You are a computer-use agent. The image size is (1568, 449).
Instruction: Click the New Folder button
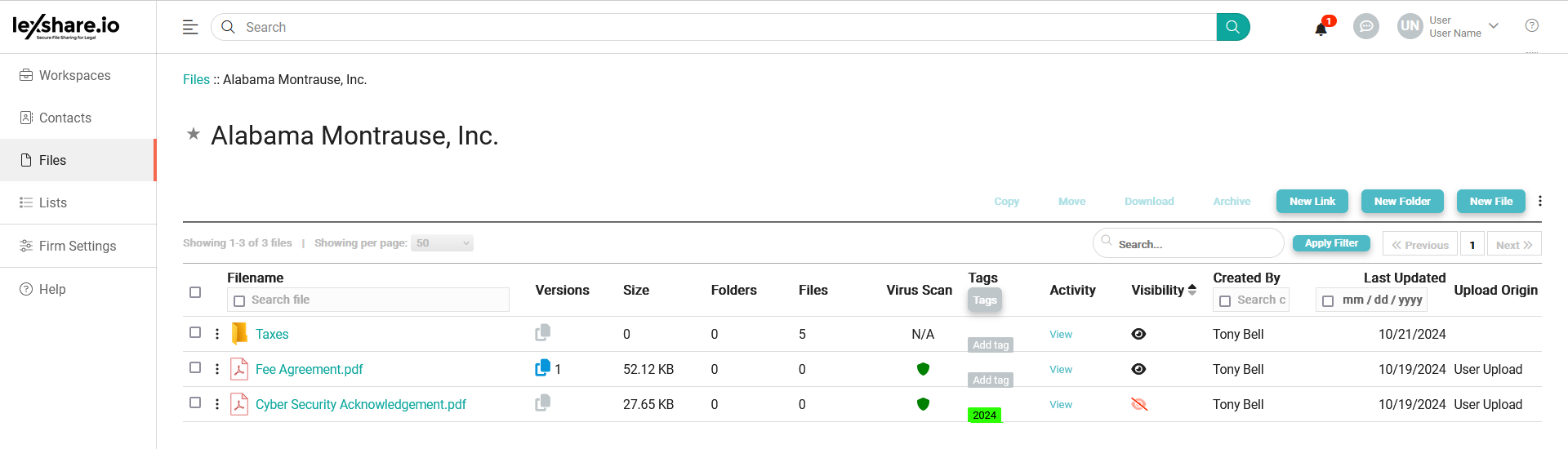click(1401, 202)
